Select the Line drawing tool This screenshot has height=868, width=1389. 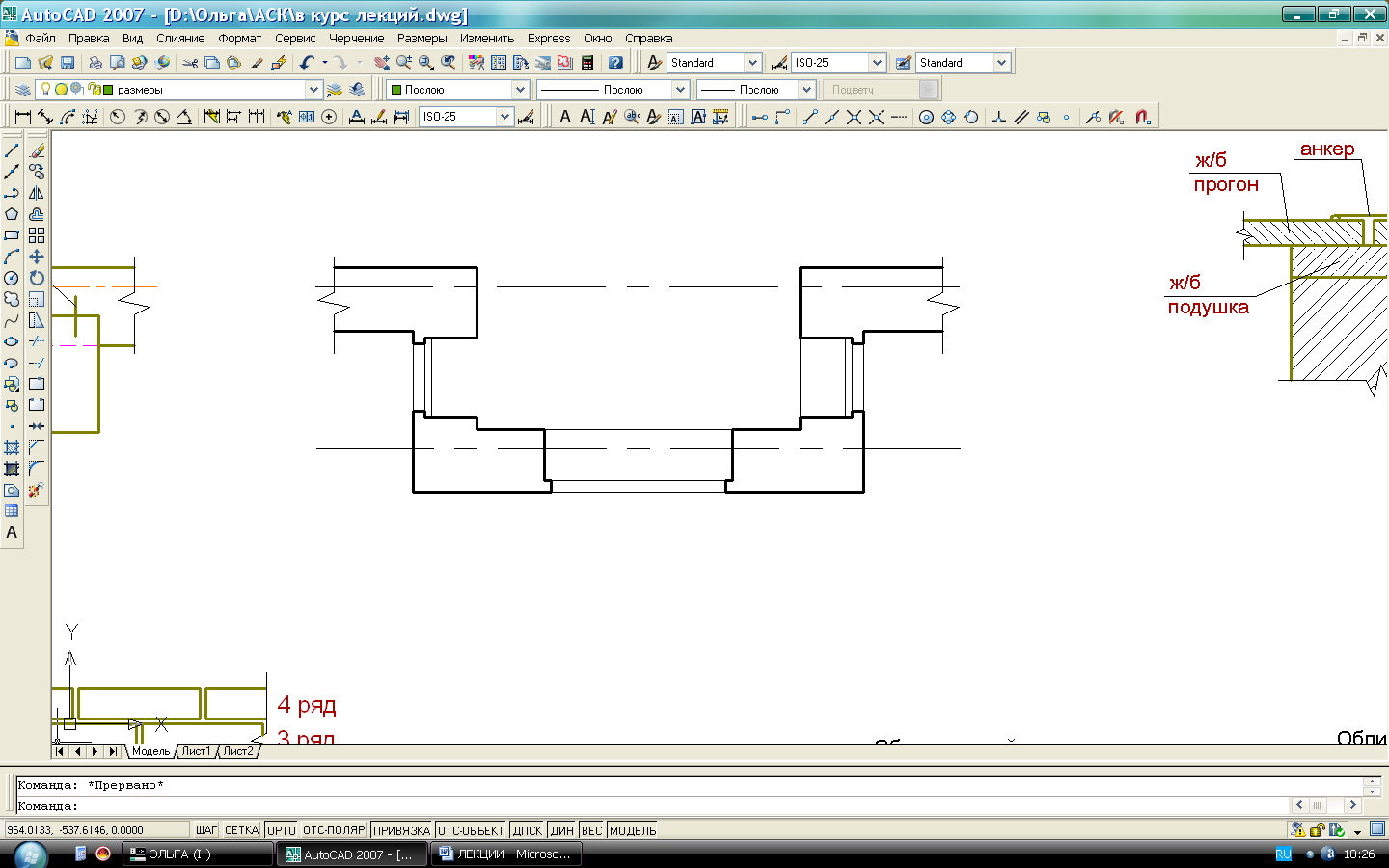12,150
